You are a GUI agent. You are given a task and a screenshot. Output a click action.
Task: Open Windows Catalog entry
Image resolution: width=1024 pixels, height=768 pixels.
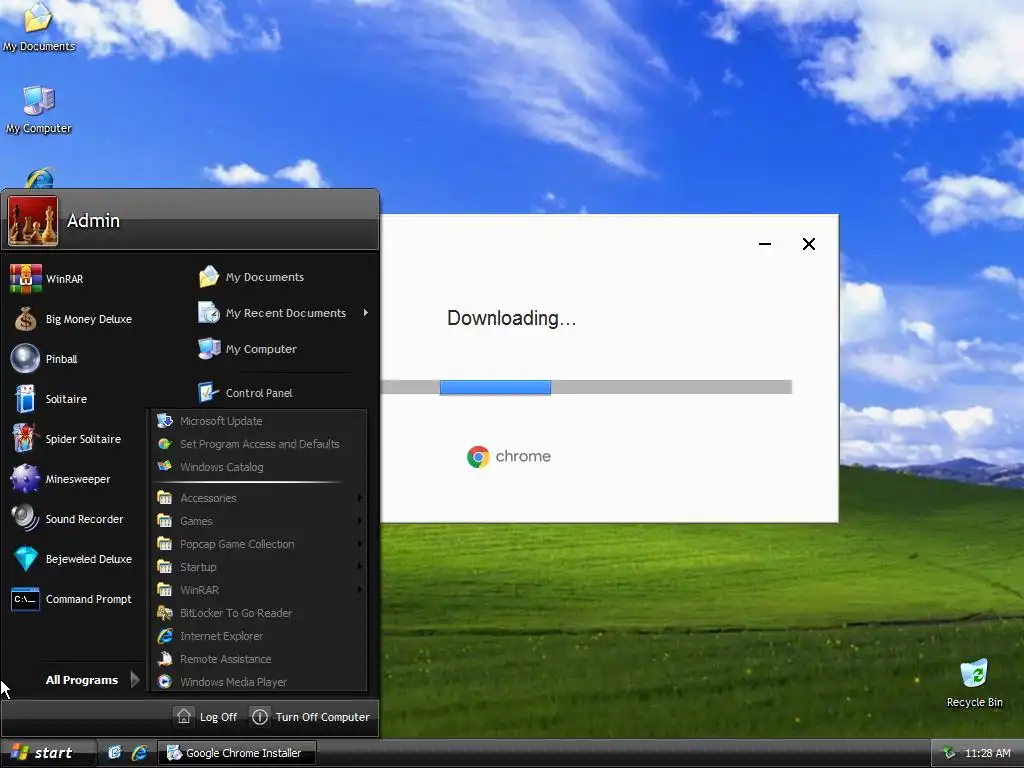coord(210,467)
